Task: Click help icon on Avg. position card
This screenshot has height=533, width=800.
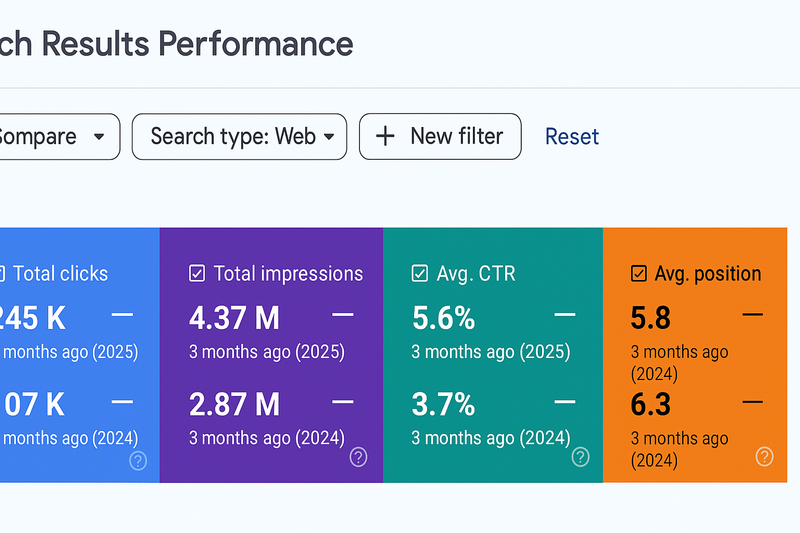Action: point(764,457)
